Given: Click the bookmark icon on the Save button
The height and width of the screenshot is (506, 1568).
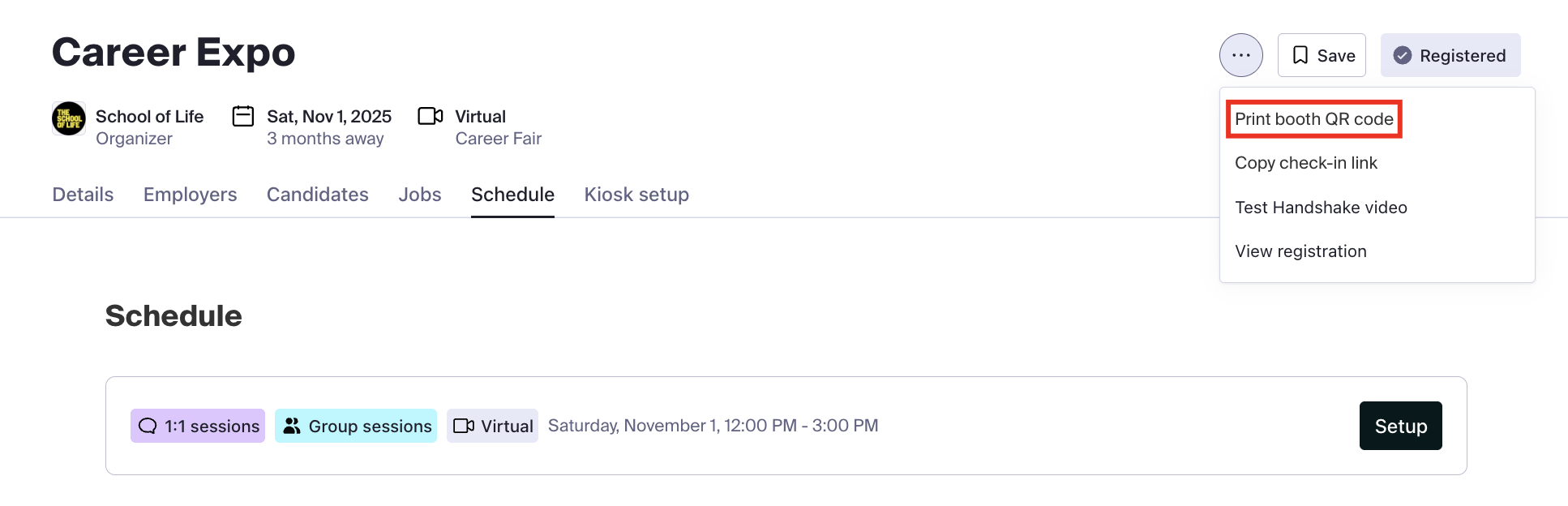Looking at the screenshot, I should (1300, 55).
